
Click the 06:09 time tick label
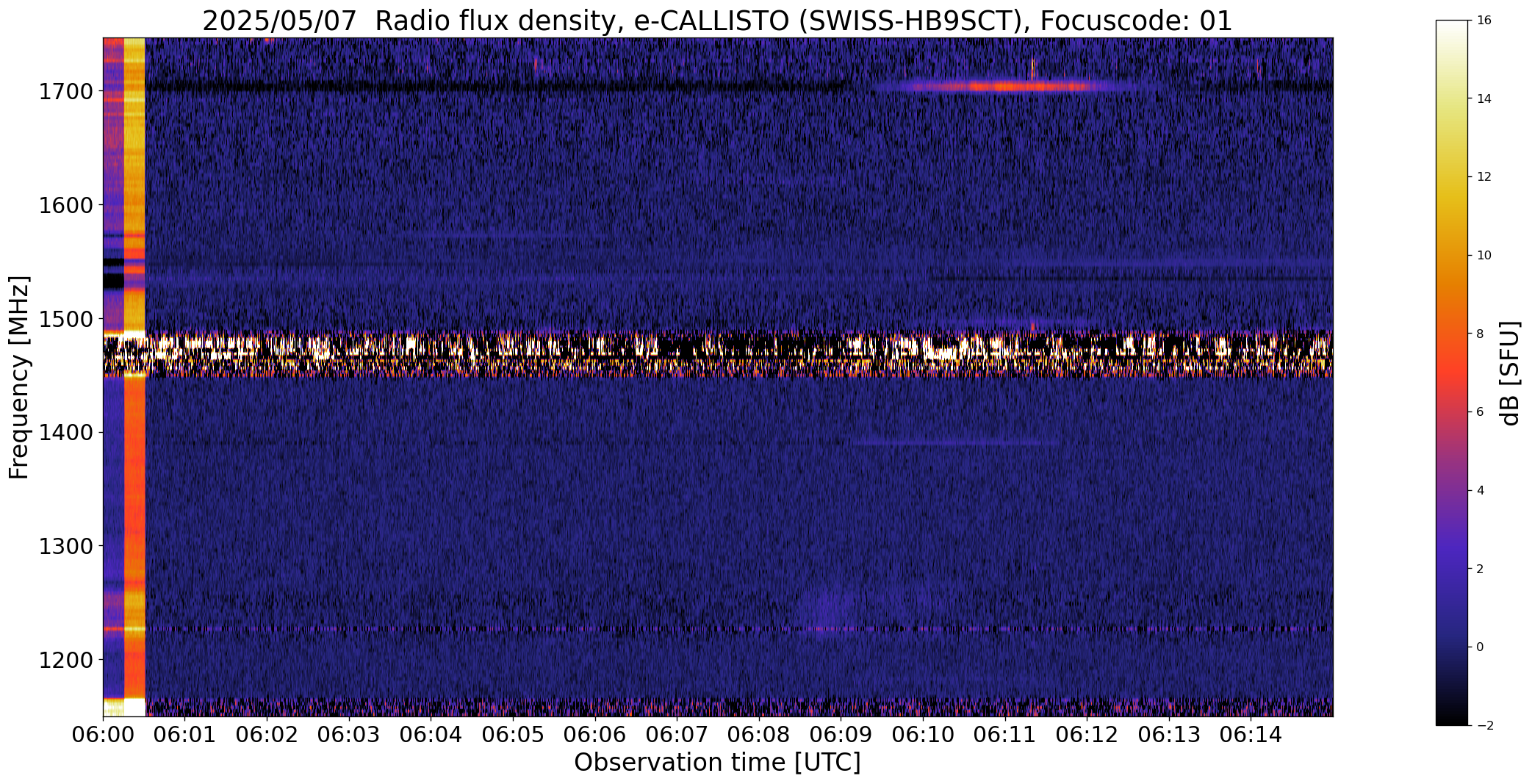pyautogui.click(x=841, y=735)
